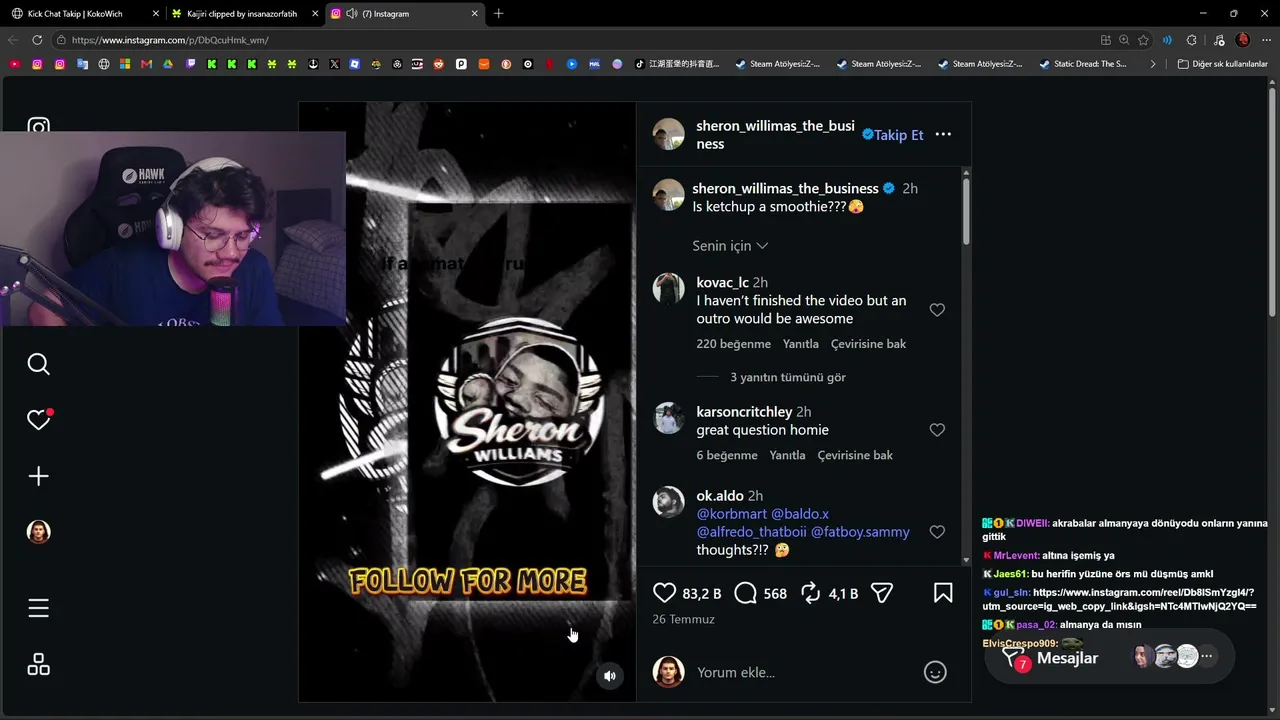Open Instagram home via the logo icon

point(39,127)
